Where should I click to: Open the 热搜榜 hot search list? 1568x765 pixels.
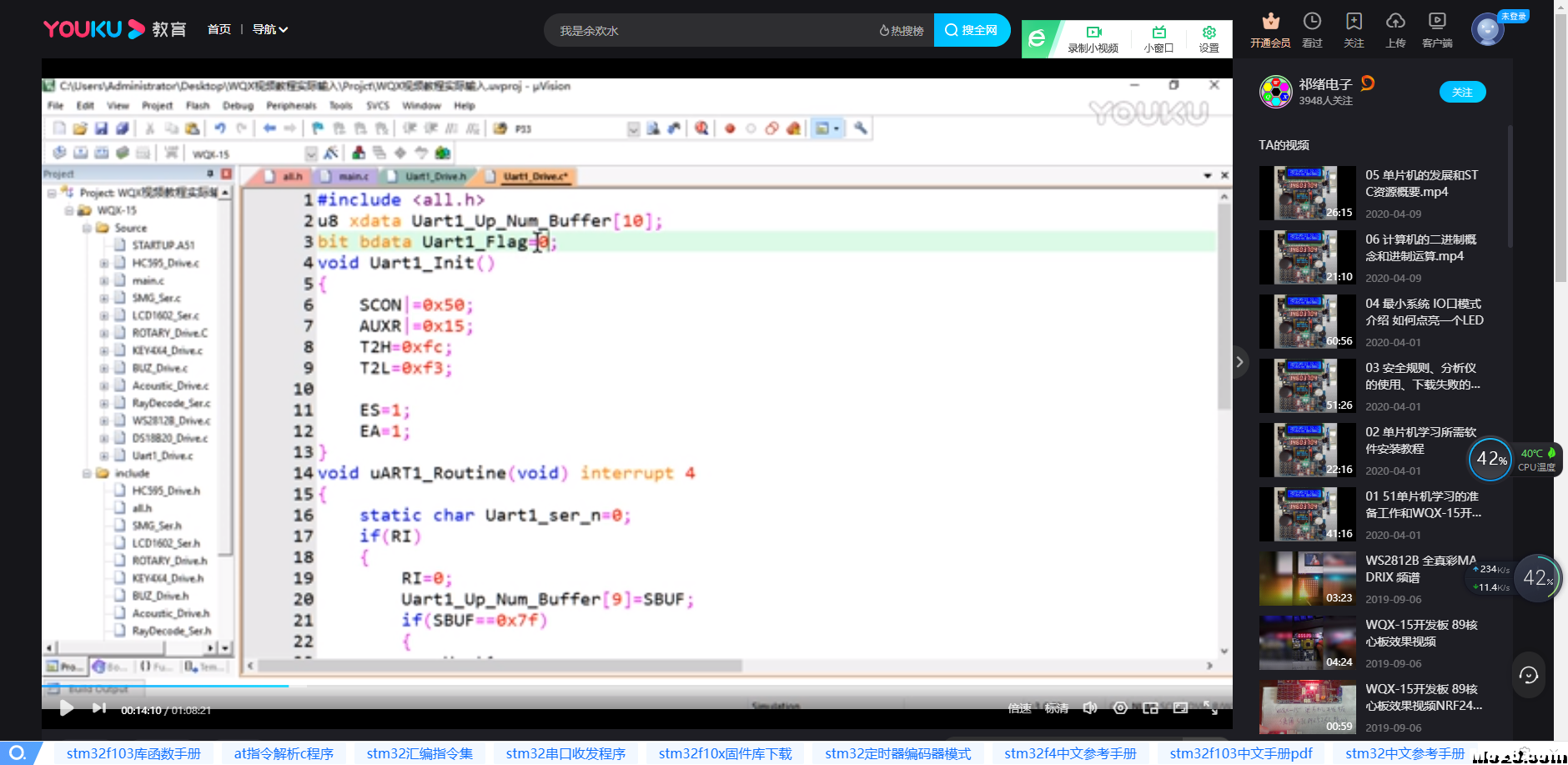coord(902,31)
